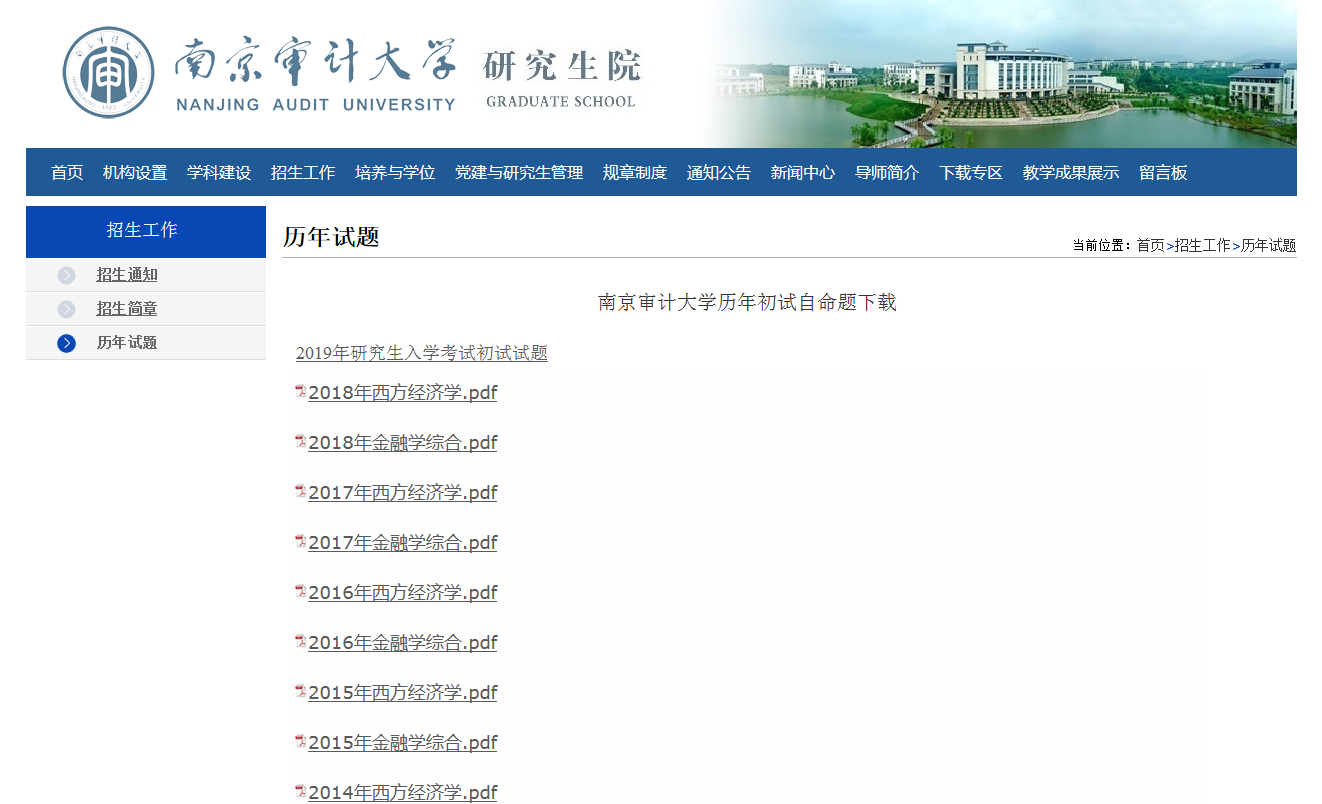1322x804 pixels.
Task: Click the PDF icon beside 2016年西方经济学.pdf
Action: tap(300, 592)
